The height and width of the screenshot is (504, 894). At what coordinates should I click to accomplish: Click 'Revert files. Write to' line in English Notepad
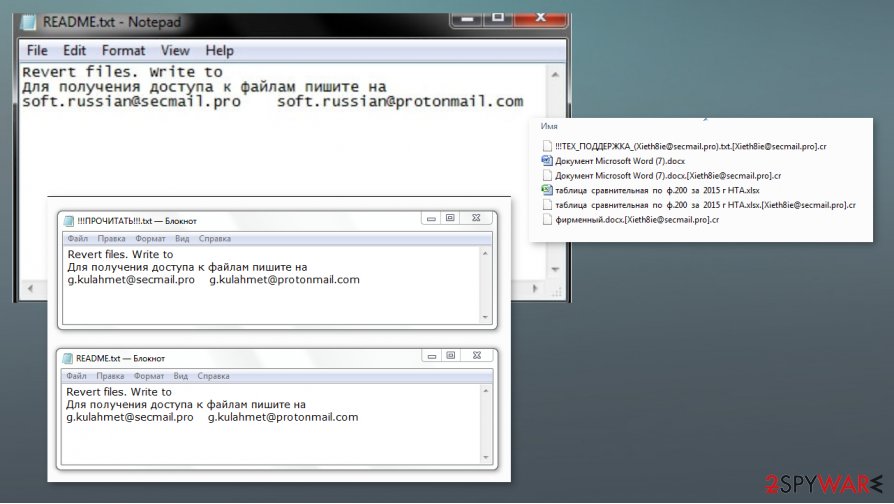click(122, 72)
